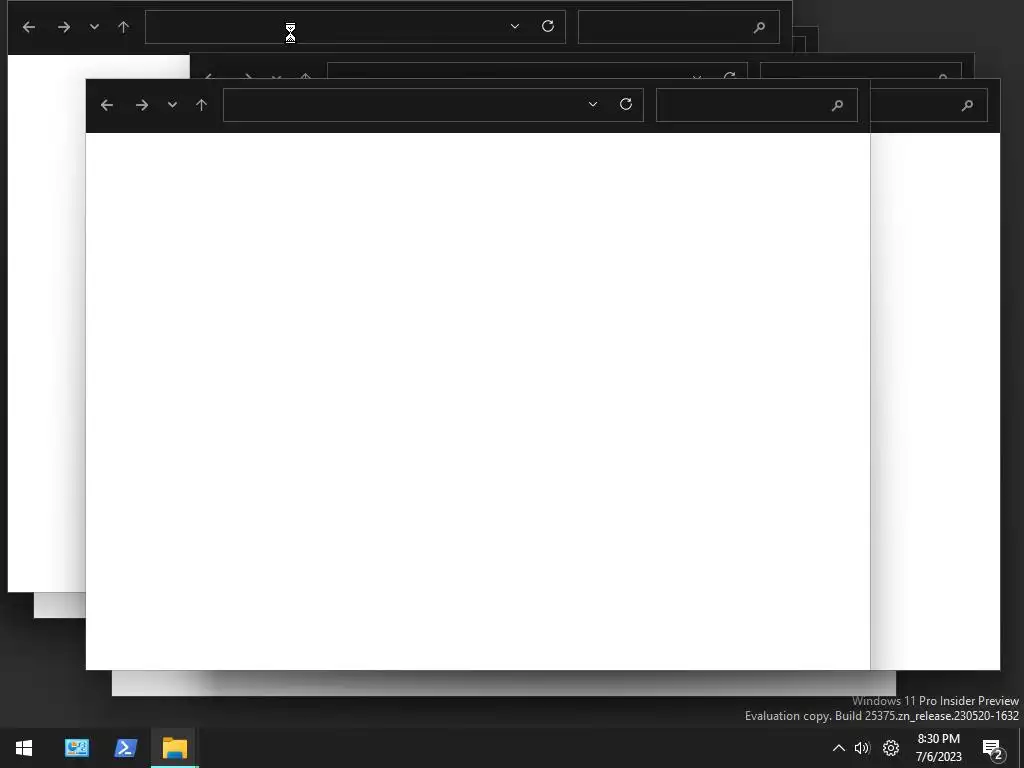Open the Windows Start menu
Image resolution: width=1024 pixels, height=768 pixels.
pyautogui.click(x=24, y=748)
